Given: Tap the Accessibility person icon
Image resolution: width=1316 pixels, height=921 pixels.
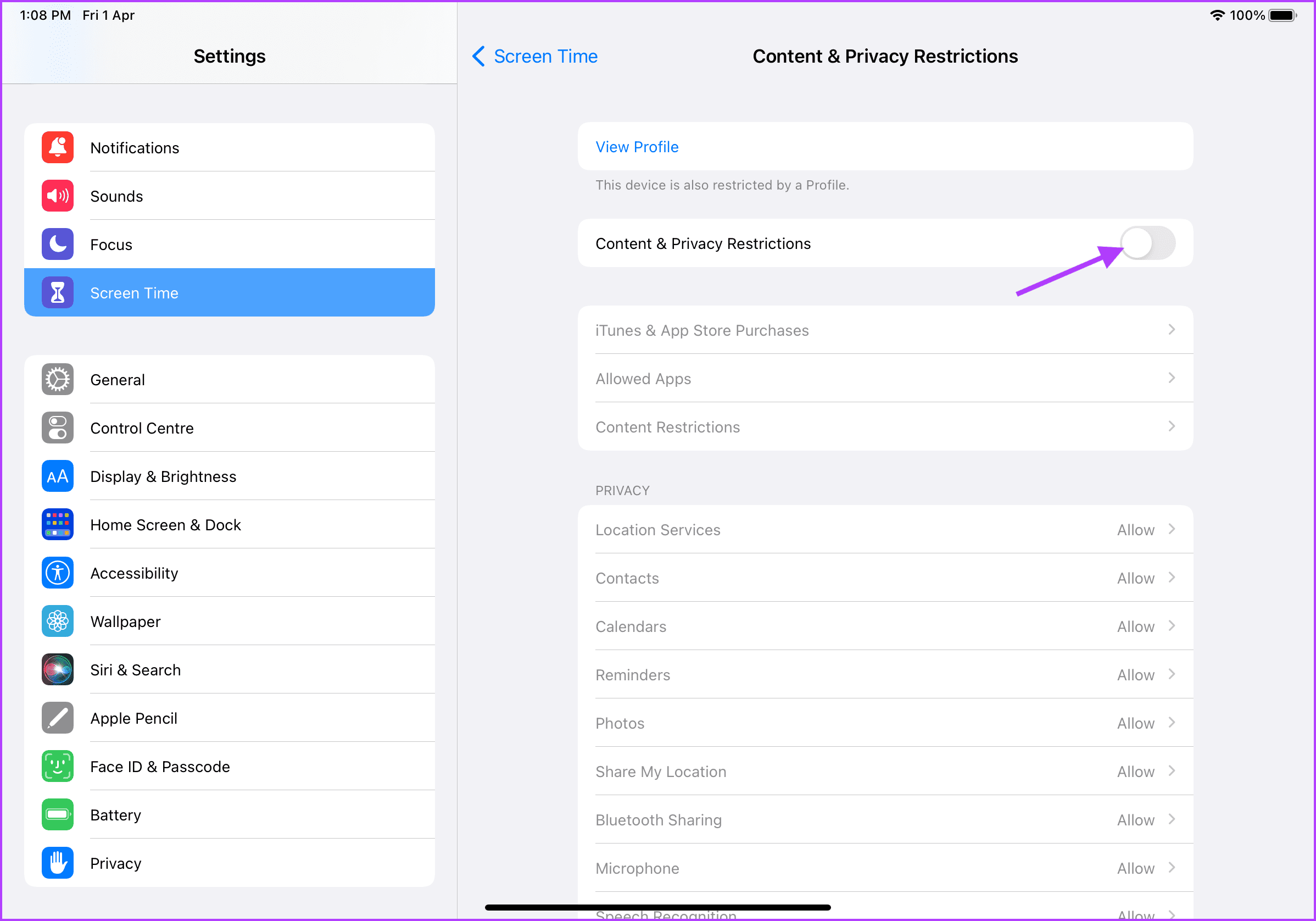Looking at the screenshot, I should tap(57, 573).
